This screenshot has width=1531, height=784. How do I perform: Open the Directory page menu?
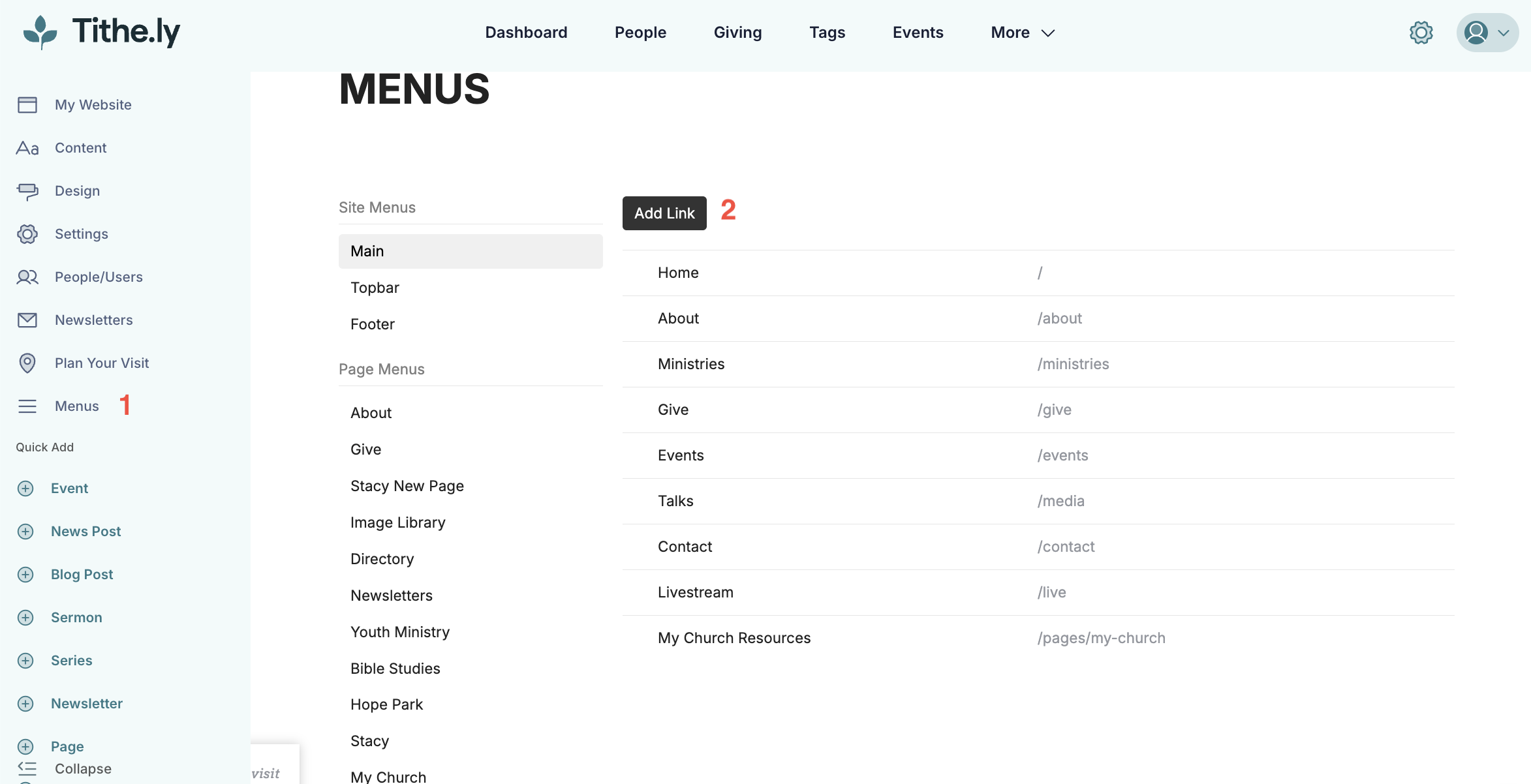click(471, 559)
